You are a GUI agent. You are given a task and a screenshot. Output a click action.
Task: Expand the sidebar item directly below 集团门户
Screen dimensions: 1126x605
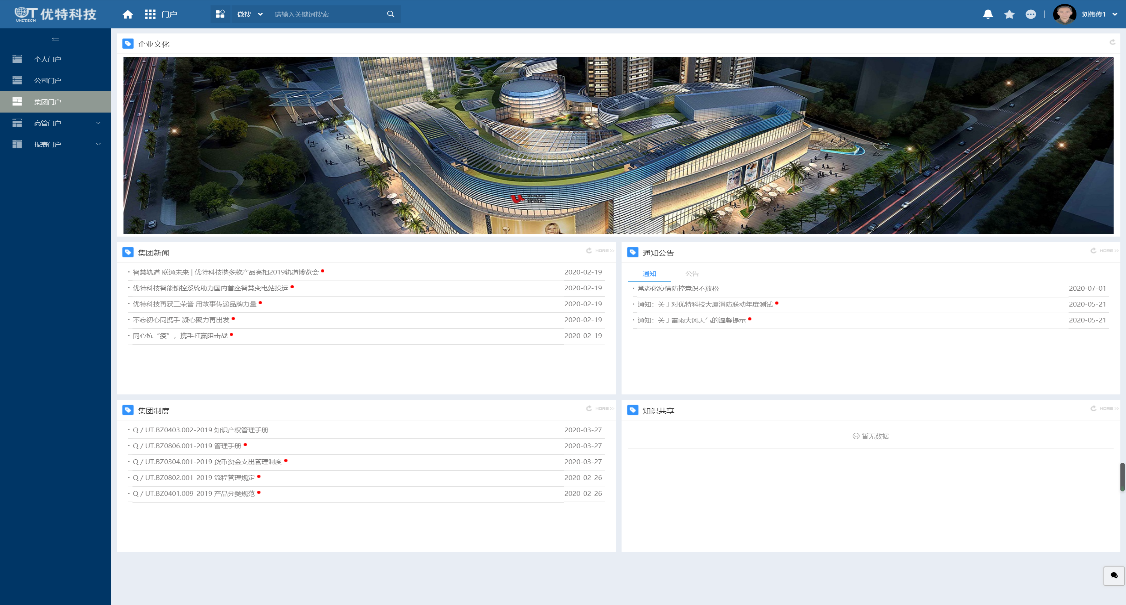(x=55, y=124)
